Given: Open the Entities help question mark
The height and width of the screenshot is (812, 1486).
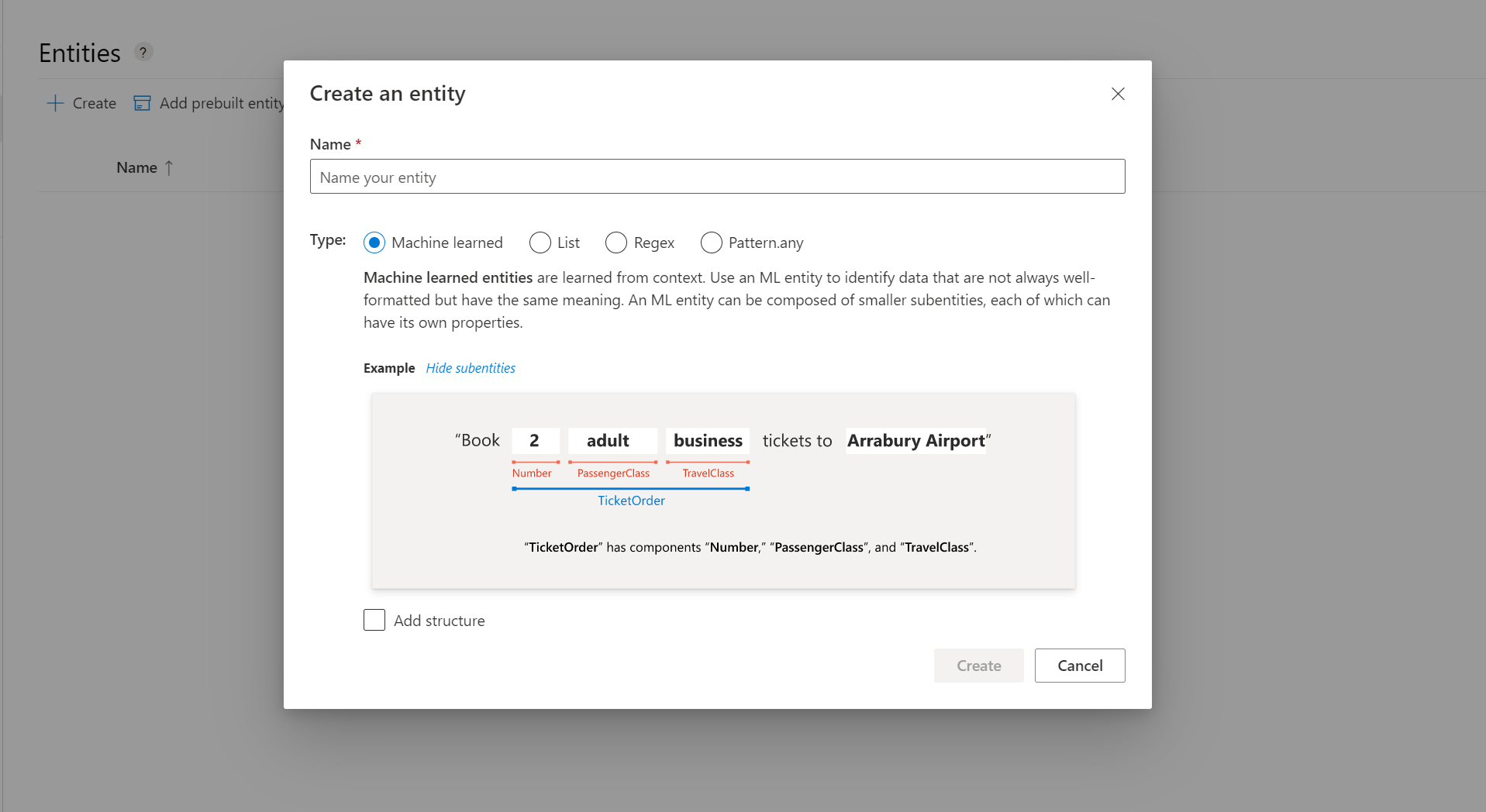Looking at the screenshot, I should pos(143,52).
